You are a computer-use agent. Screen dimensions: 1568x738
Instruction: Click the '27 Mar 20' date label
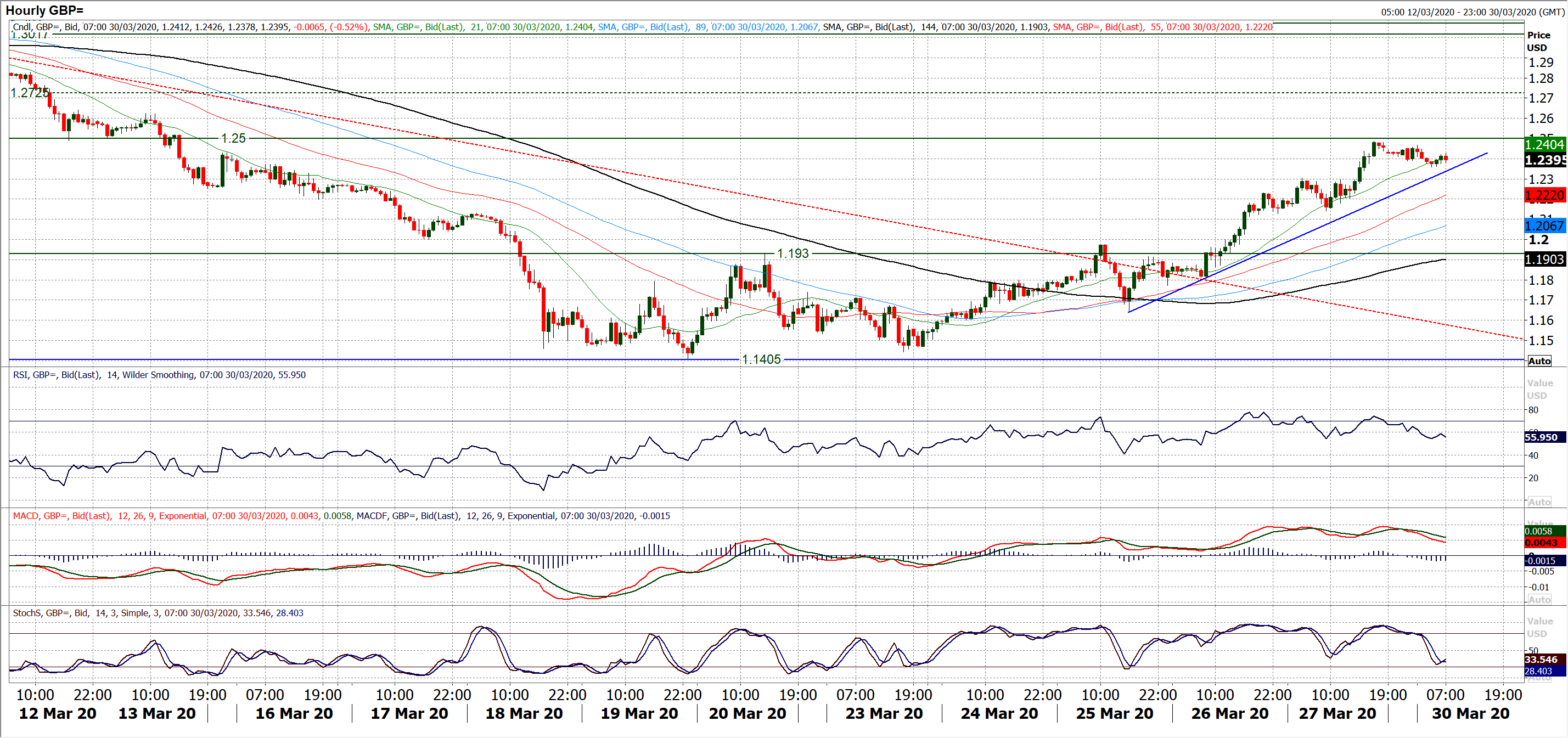1337,714
